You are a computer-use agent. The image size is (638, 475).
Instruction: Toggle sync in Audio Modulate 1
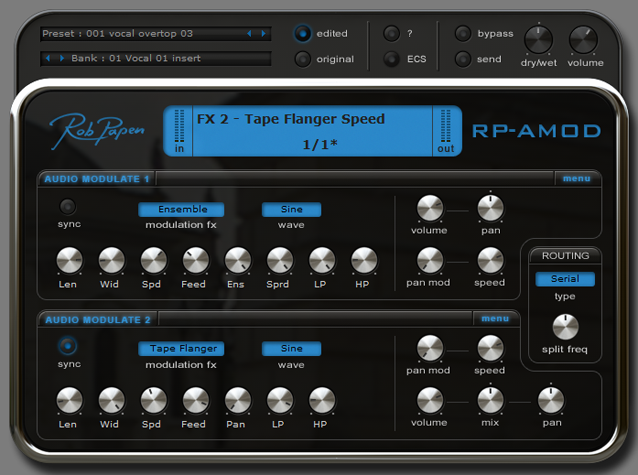(x=68, y=206)
